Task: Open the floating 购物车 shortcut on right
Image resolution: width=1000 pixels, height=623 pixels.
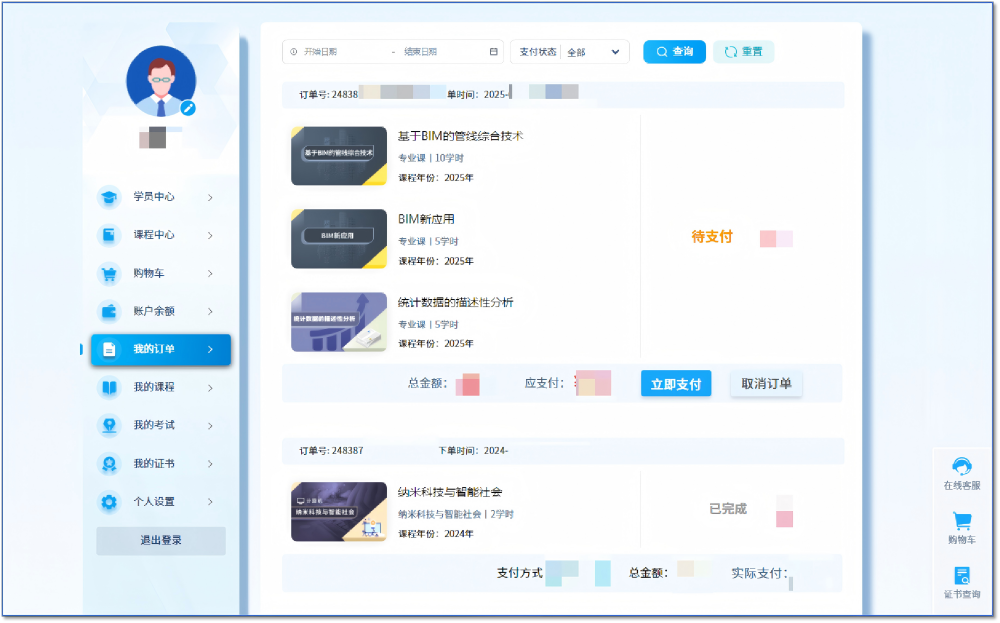Action: pos(962,522)
